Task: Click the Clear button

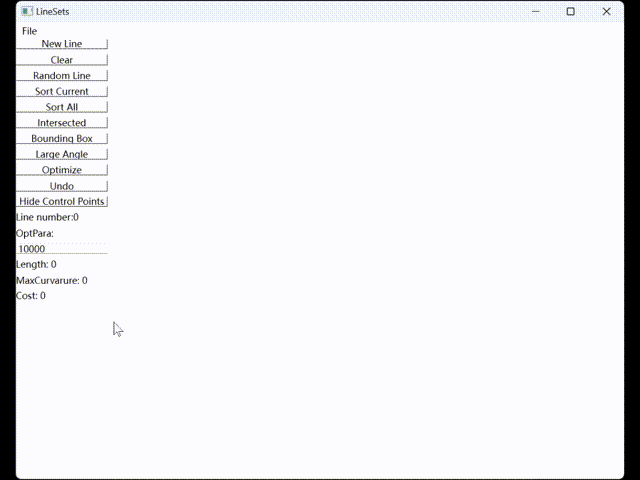Action: [x=62, y=60]
